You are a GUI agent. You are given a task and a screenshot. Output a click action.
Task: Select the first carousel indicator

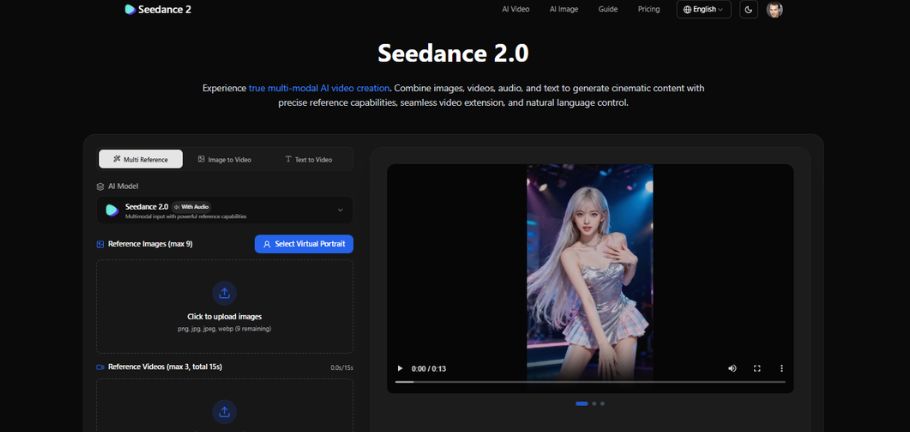[582, 404]
